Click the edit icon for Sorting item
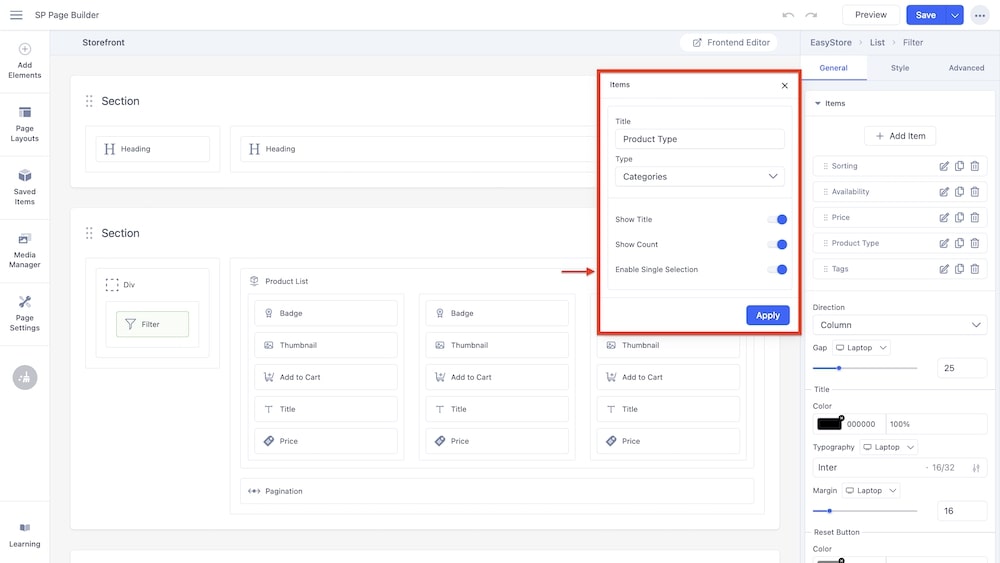The height and width of the screenshot is (563, 1000). [943, 166]
